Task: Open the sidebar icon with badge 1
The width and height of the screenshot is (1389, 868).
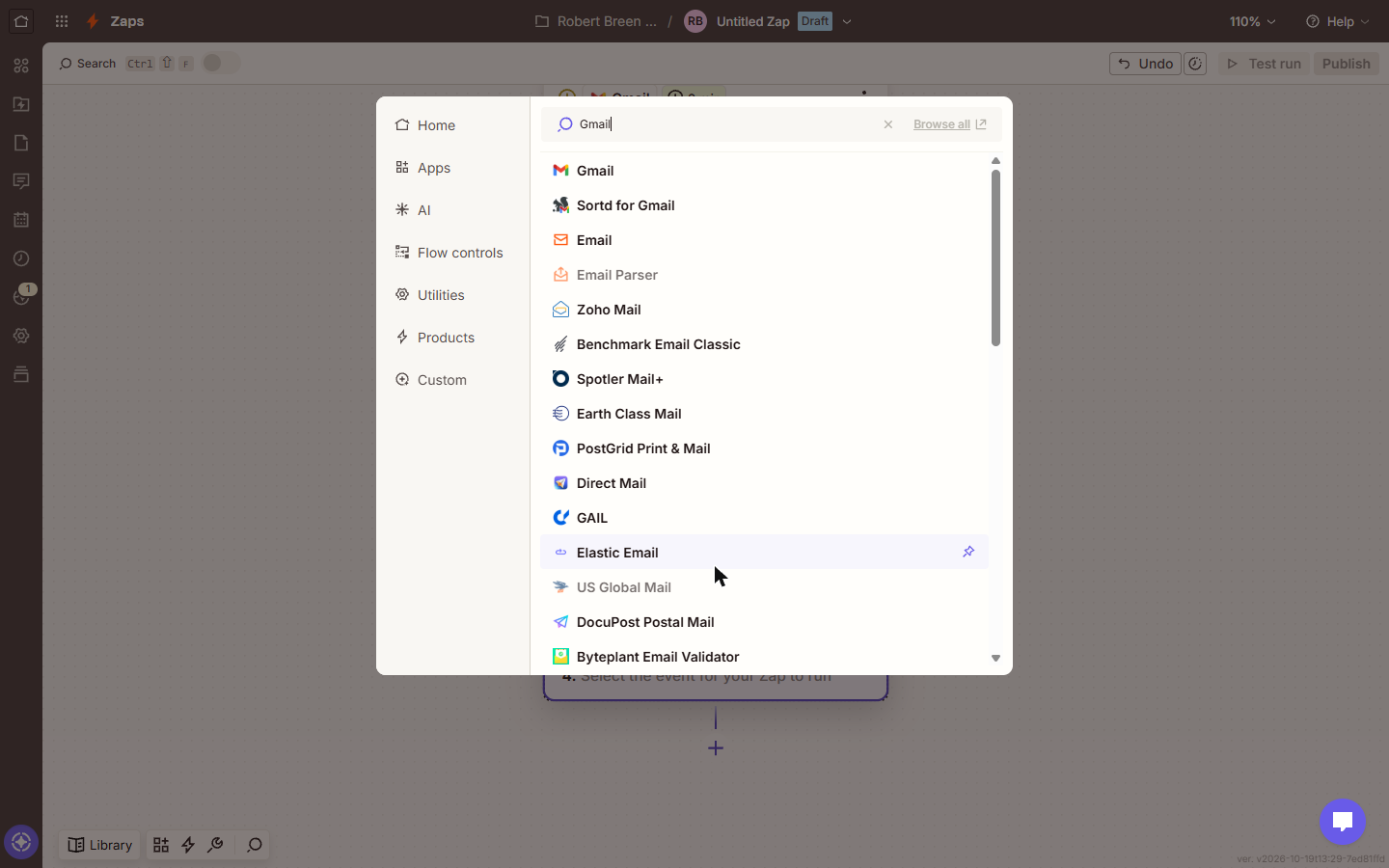Action: point(21,297)
